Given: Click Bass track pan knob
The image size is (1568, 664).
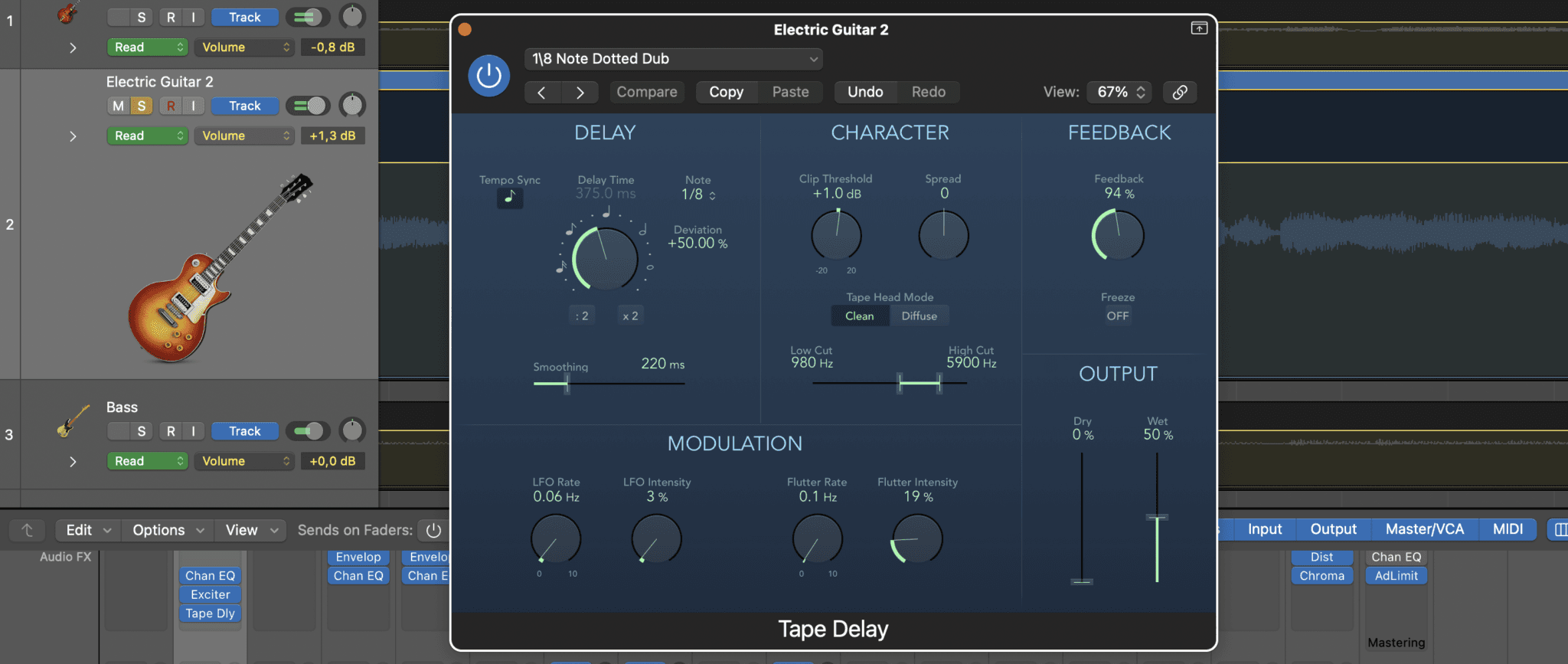Looking at the screenshot, I should tap(352, 431).
